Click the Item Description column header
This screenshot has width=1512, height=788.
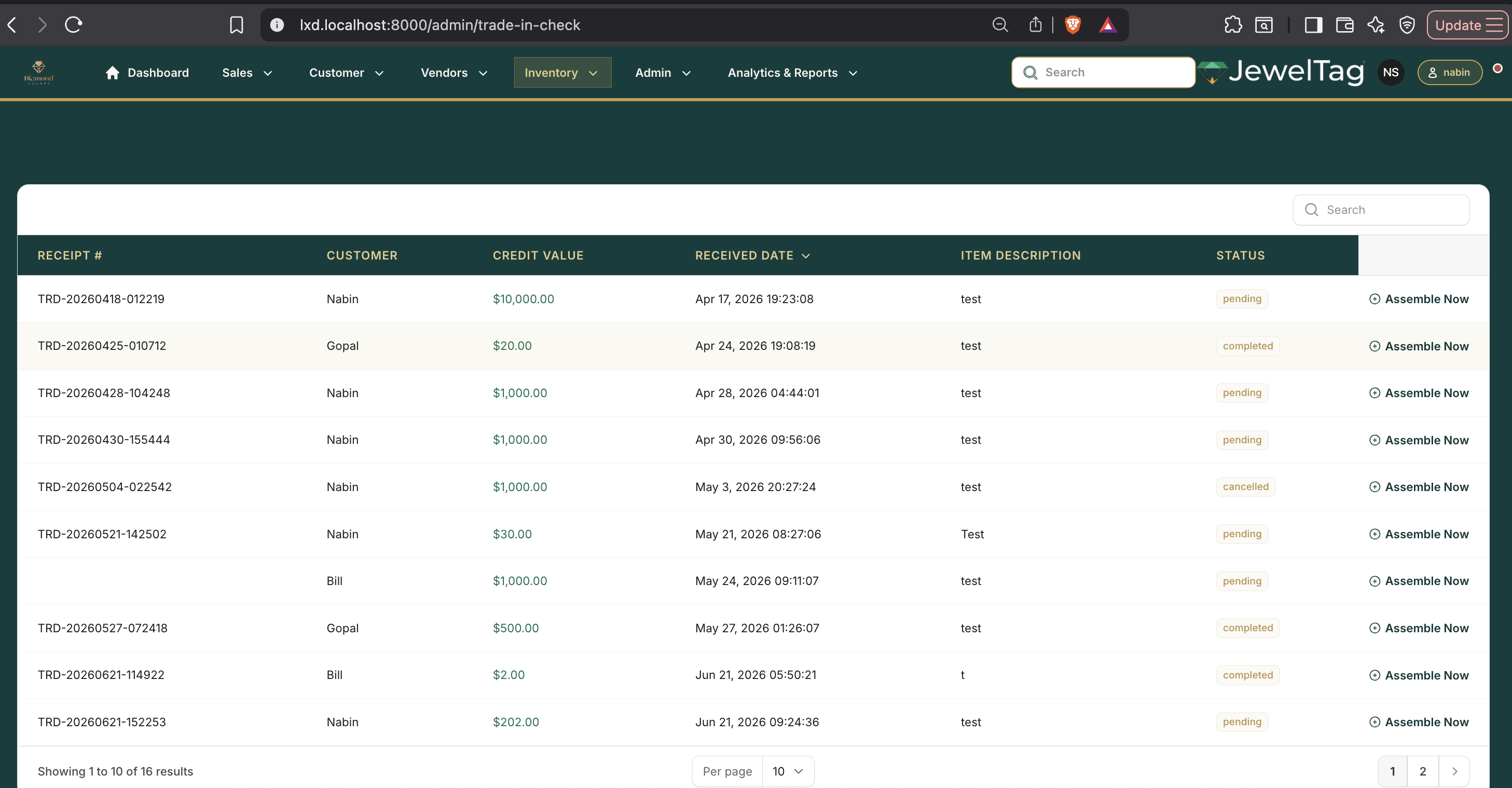point(1021,255)
